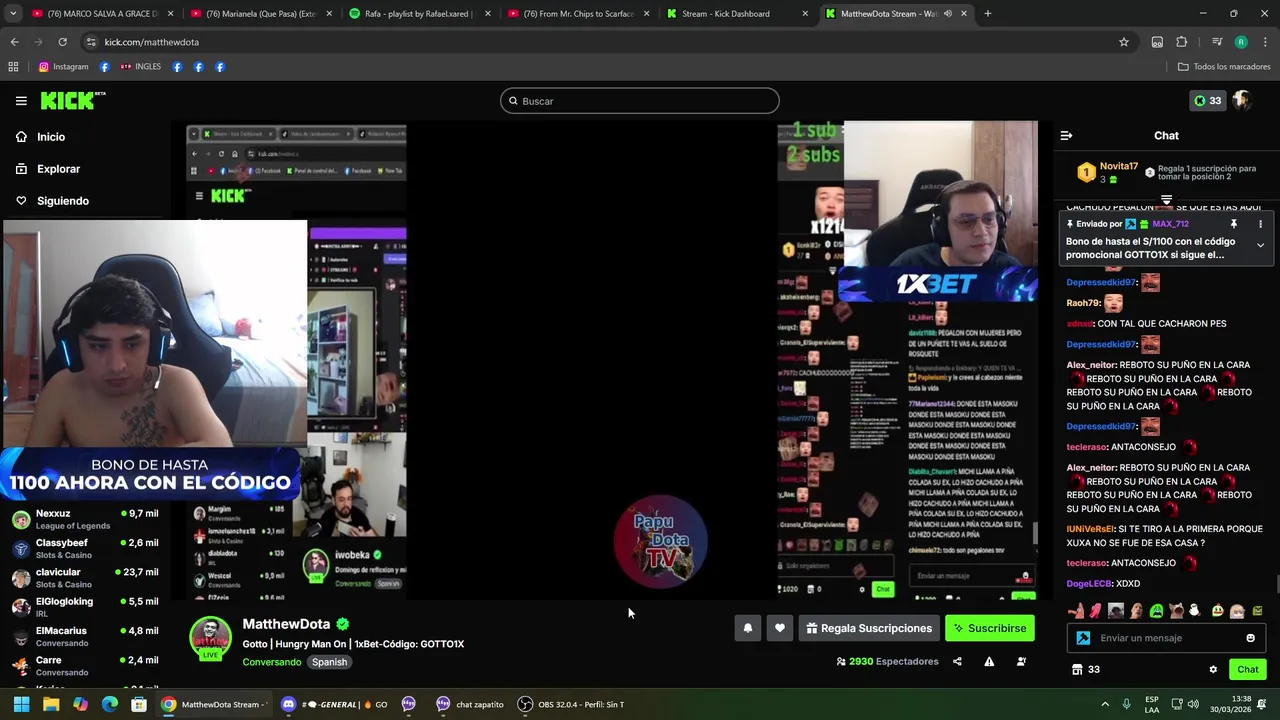This screenshot has width=1280, height=720.
Task: Open the Windows Start menu
Action: pos(21,704)
